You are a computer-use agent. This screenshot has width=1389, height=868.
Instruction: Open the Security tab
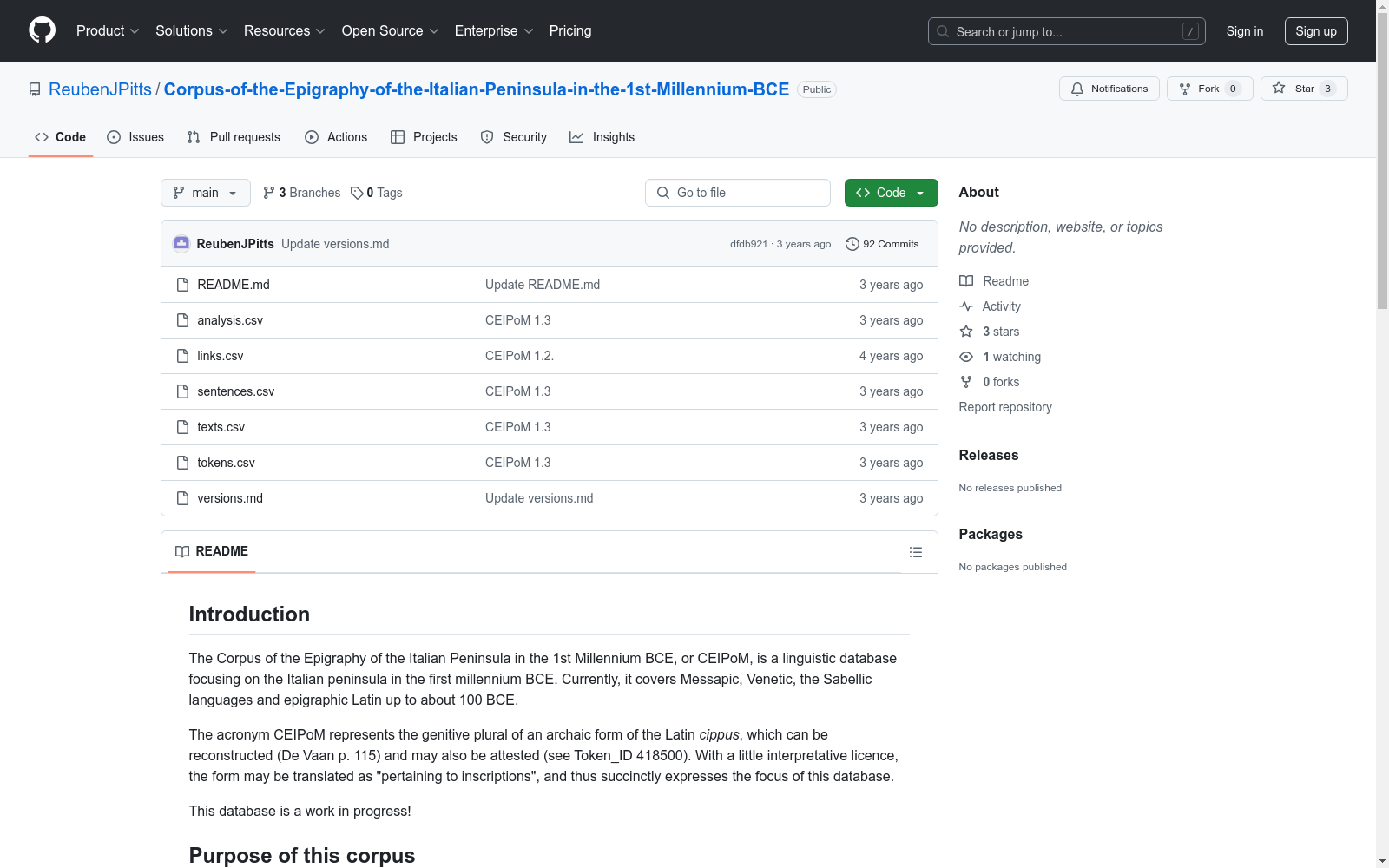[x=514, y=137]
